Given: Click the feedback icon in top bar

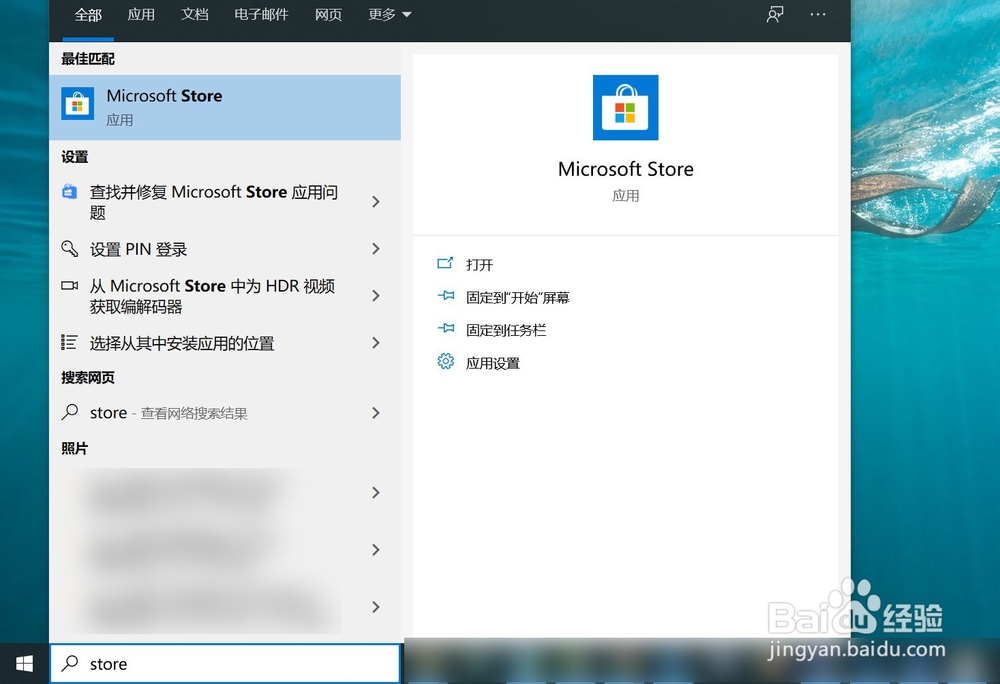Looking at the screenshot, I should (x=775, y=14).
